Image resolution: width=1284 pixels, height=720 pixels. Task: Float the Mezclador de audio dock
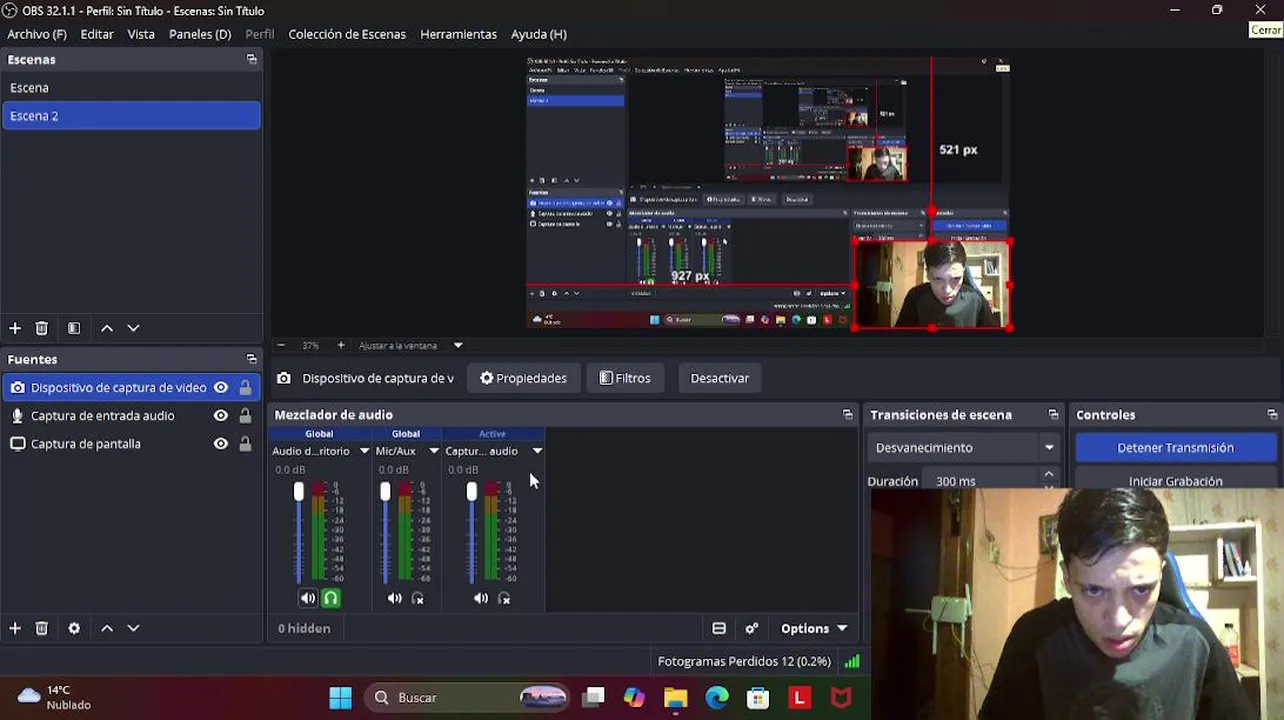848,414
